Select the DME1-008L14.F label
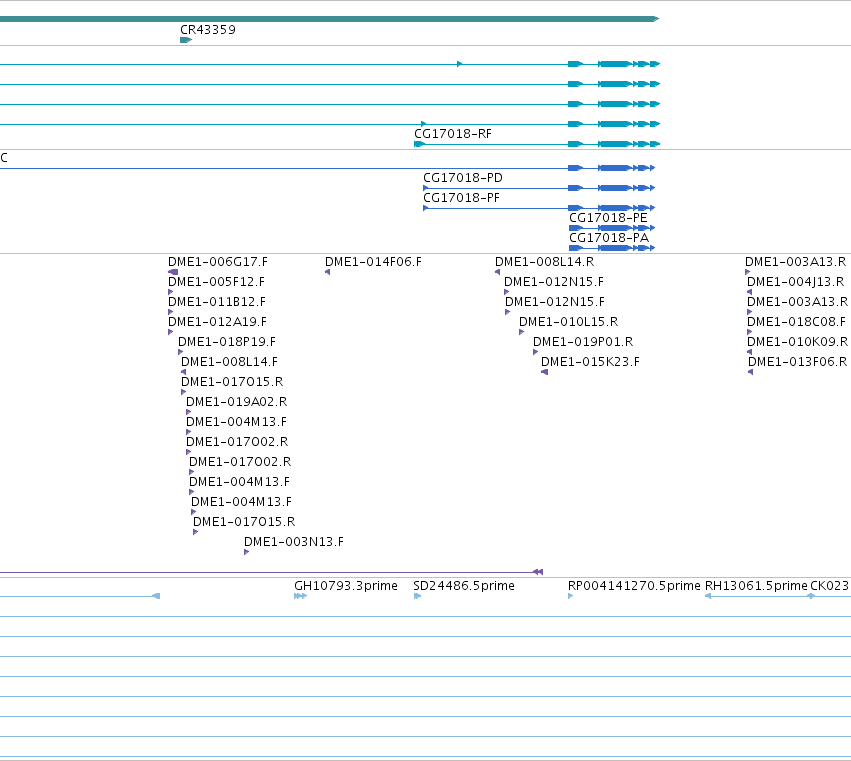This screenshot has height=761, width=851. point(230,362)
